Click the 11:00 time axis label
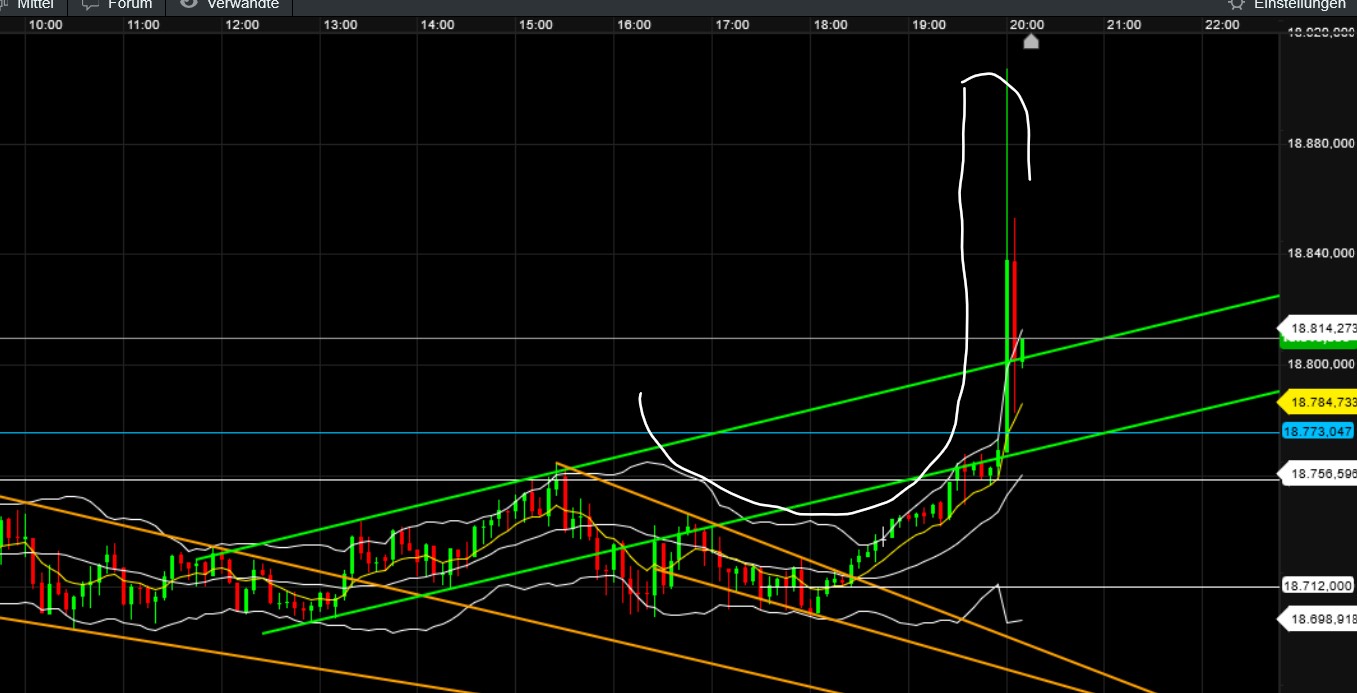Image resolution: width=1357 pixels, height=693 pixels. (x=144, y=25)
